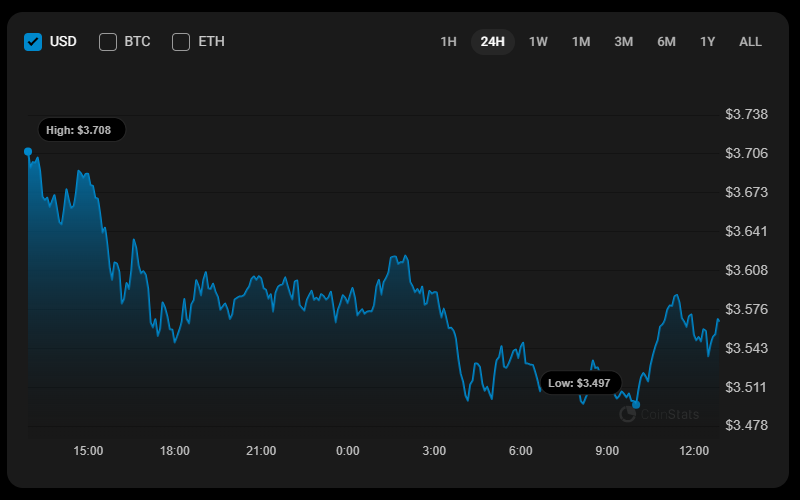Switch chart to 1W range
This screenshot has height=500, width=800.
538,42
